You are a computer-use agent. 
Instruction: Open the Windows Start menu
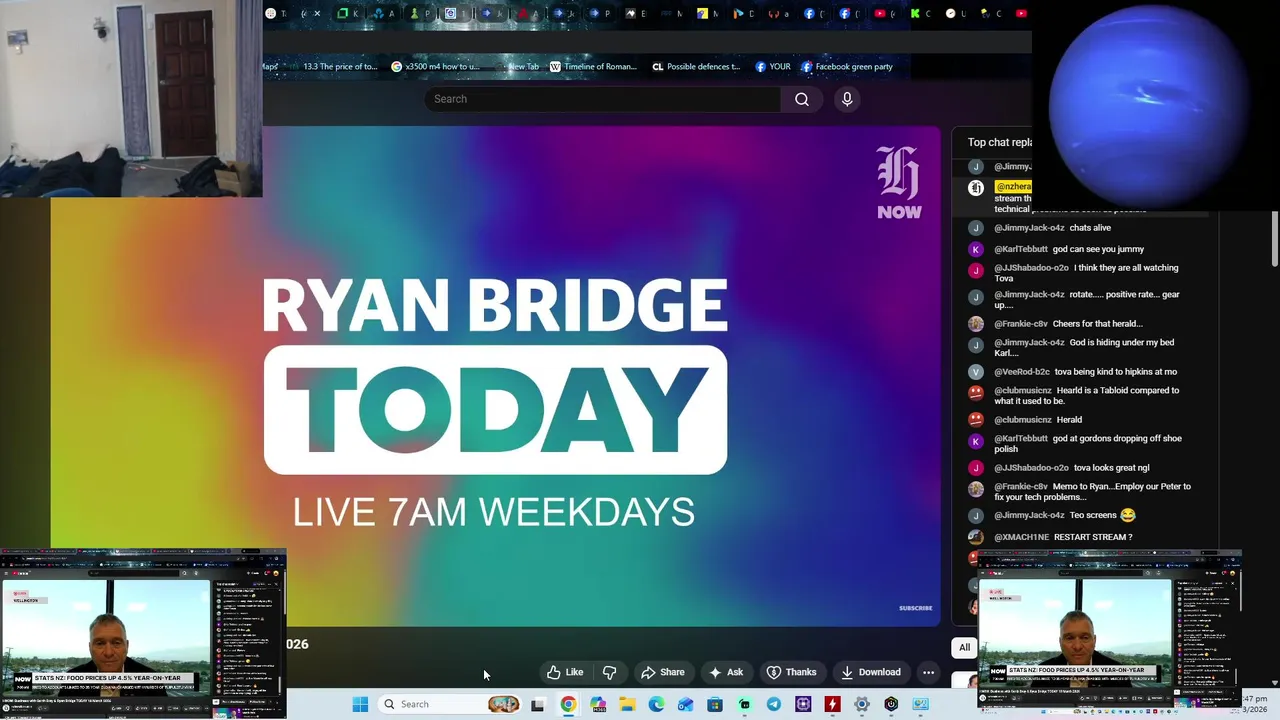(360, 704)
